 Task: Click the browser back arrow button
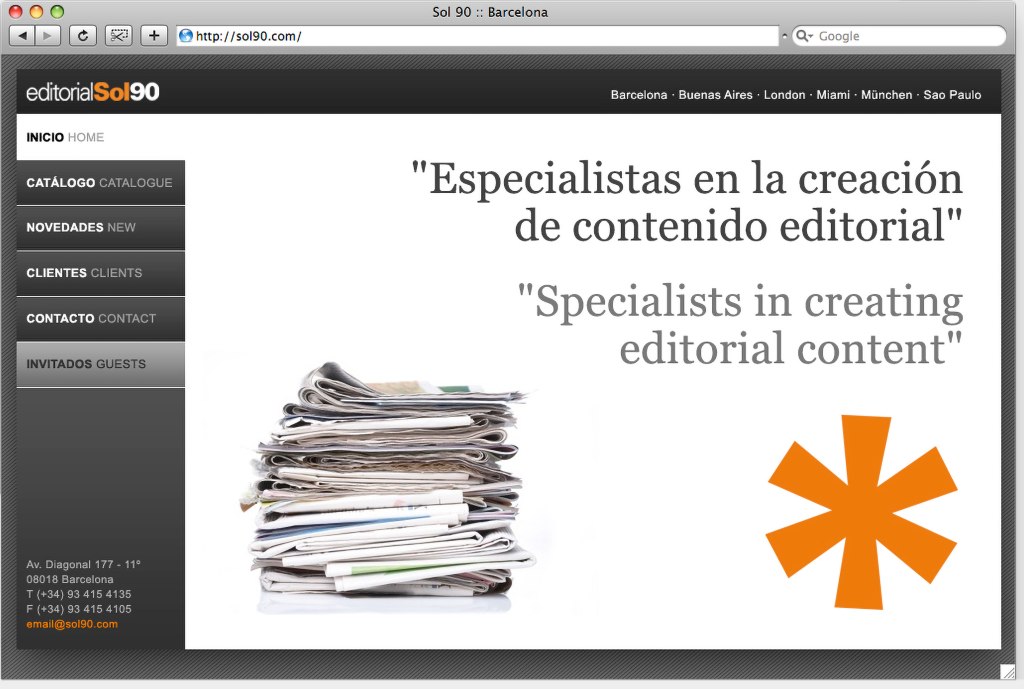[22, 36]
